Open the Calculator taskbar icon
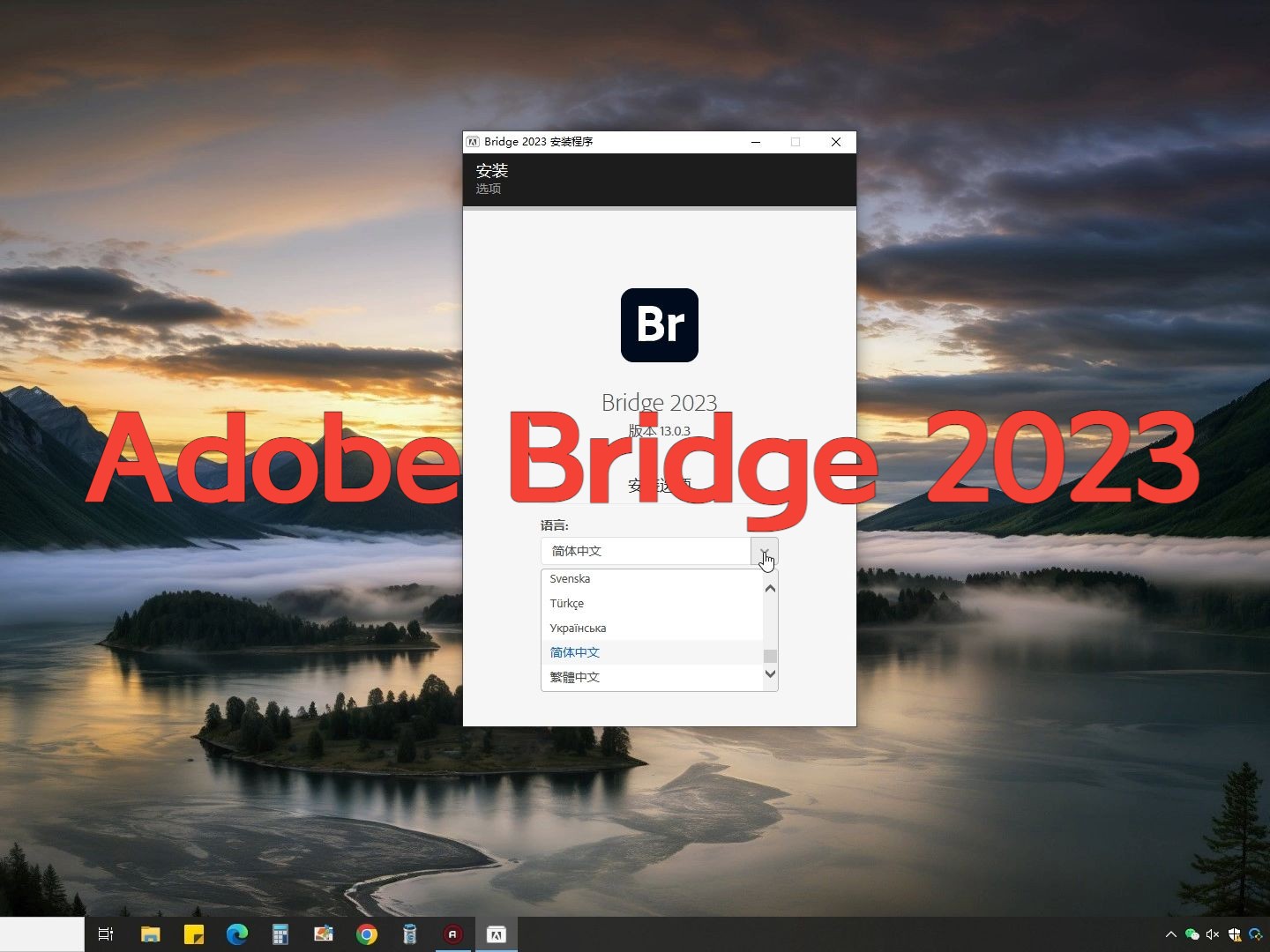The width and height of the screenshot is (1270, 952). pos(280,934)
